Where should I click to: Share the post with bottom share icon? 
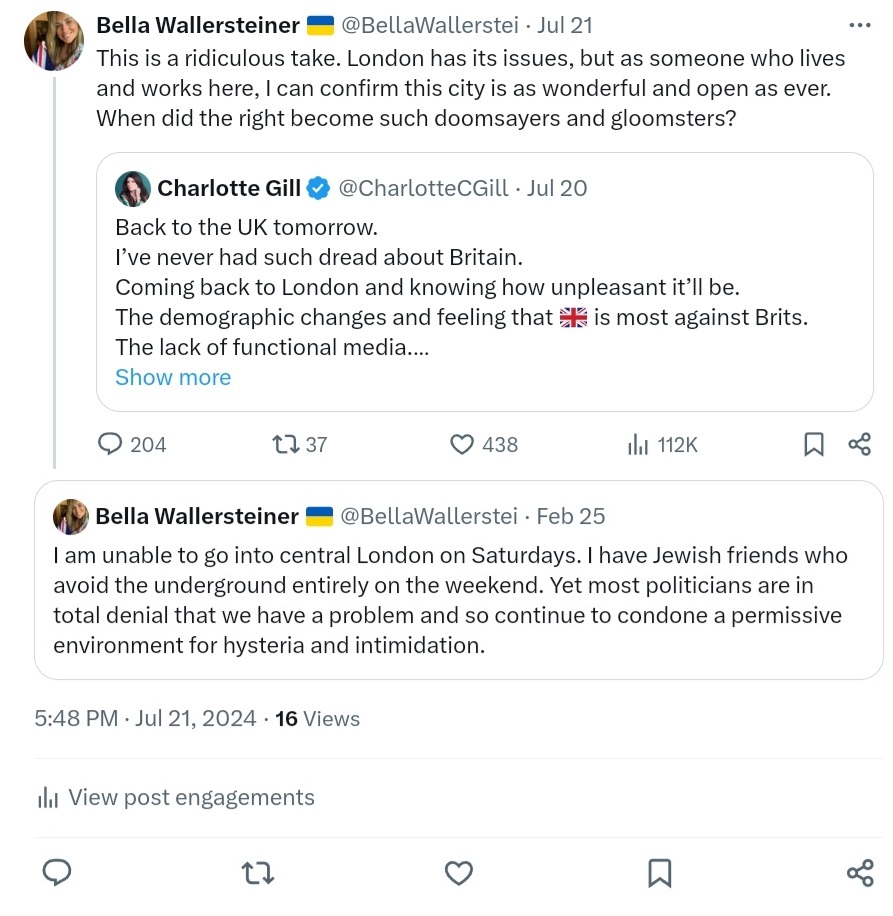pos(860,873)
